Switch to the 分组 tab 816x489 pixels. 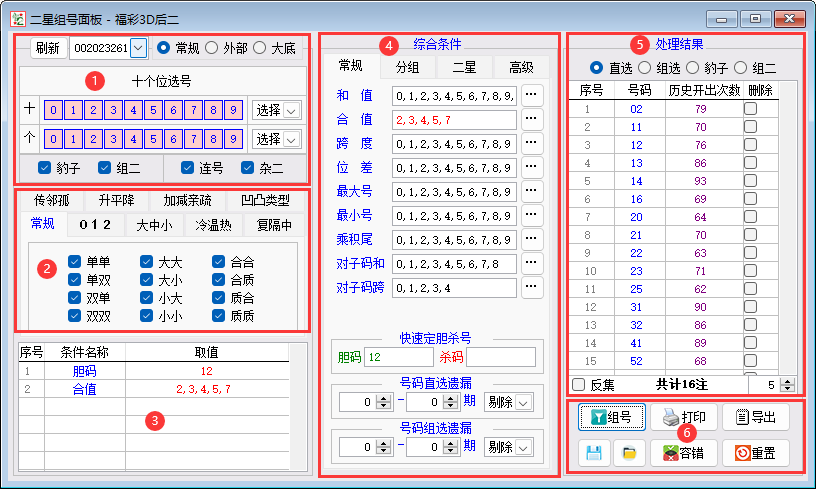click(407, 67)
